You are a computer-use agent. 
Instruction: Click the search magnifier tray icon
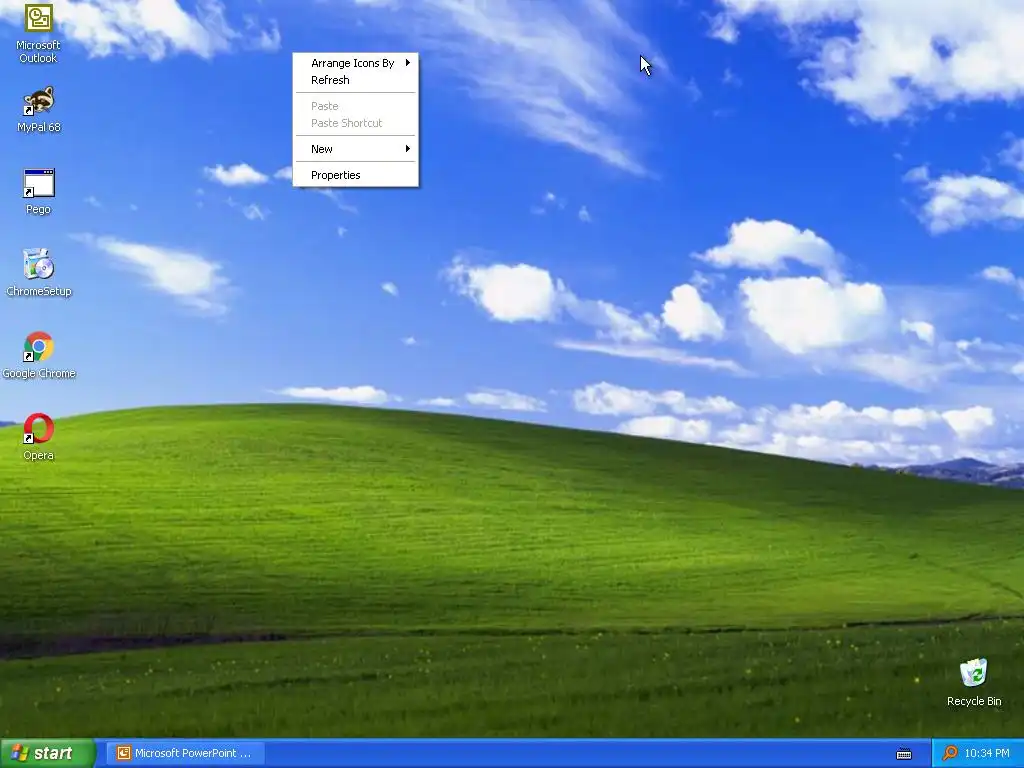point(950,753)
